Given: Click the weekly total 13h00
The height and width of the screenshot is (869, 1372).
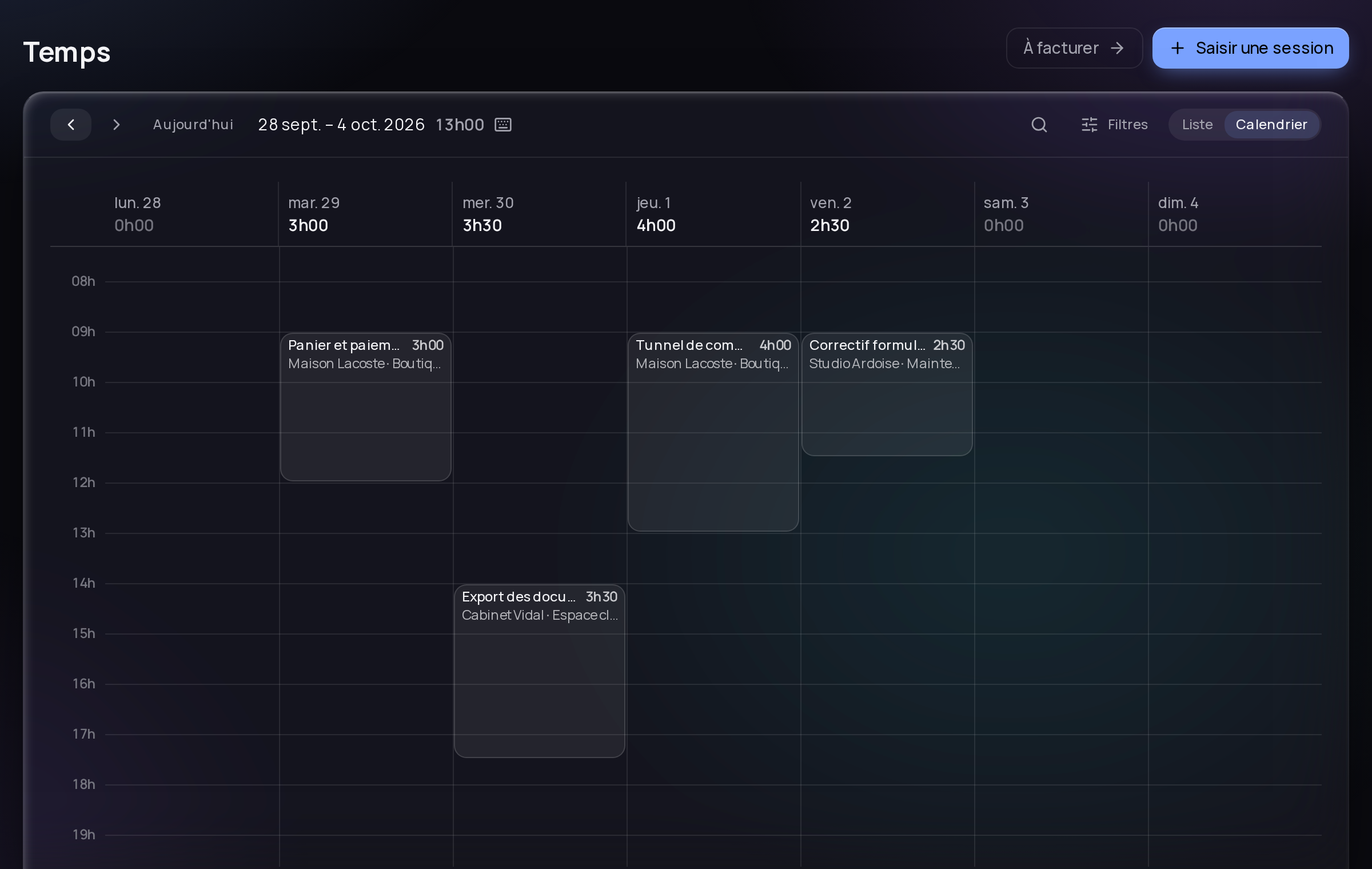Looking at the screenshot, I should tap(460, 125).
